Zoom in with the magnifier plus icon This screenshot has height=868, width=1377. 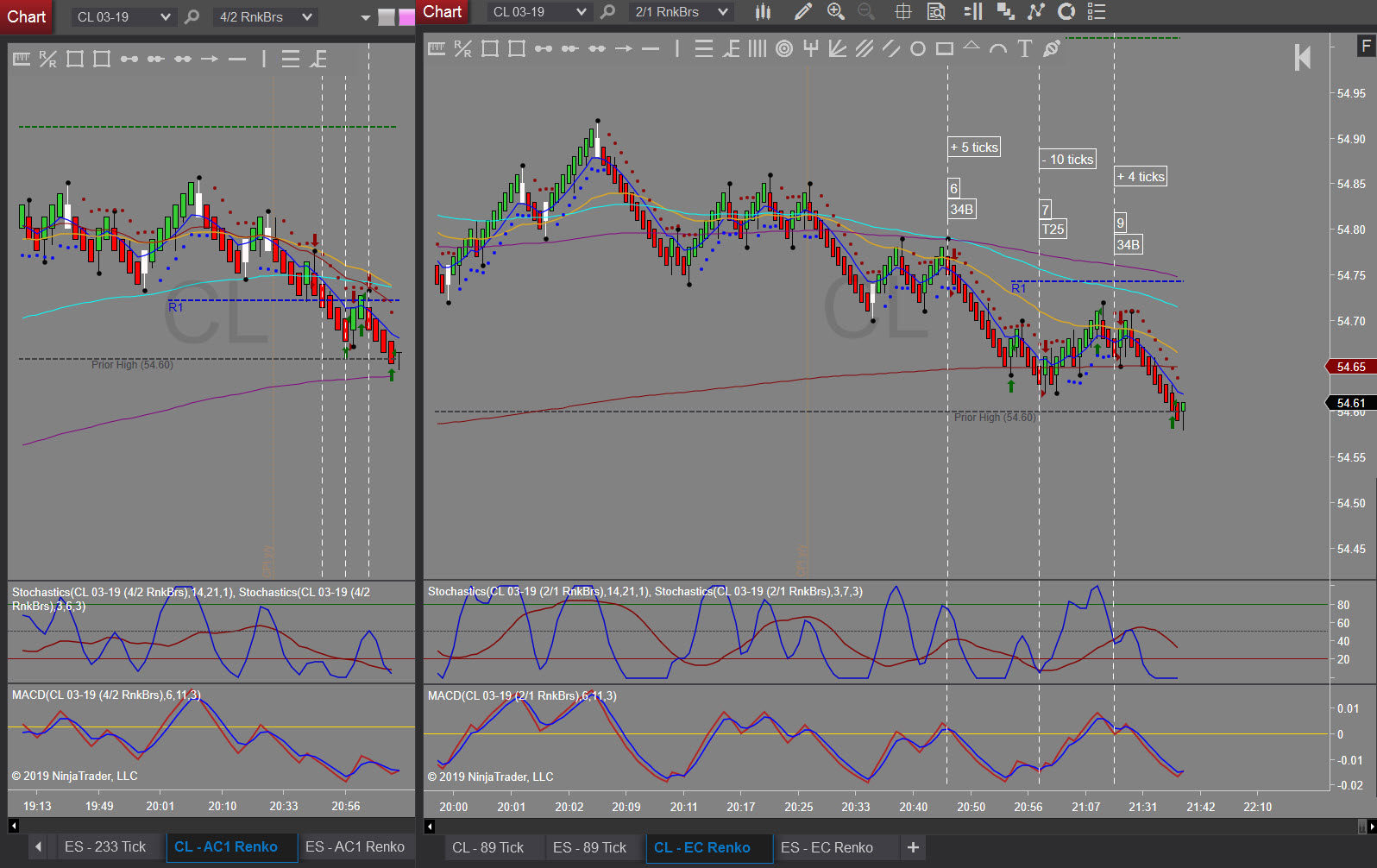[835, 11]
